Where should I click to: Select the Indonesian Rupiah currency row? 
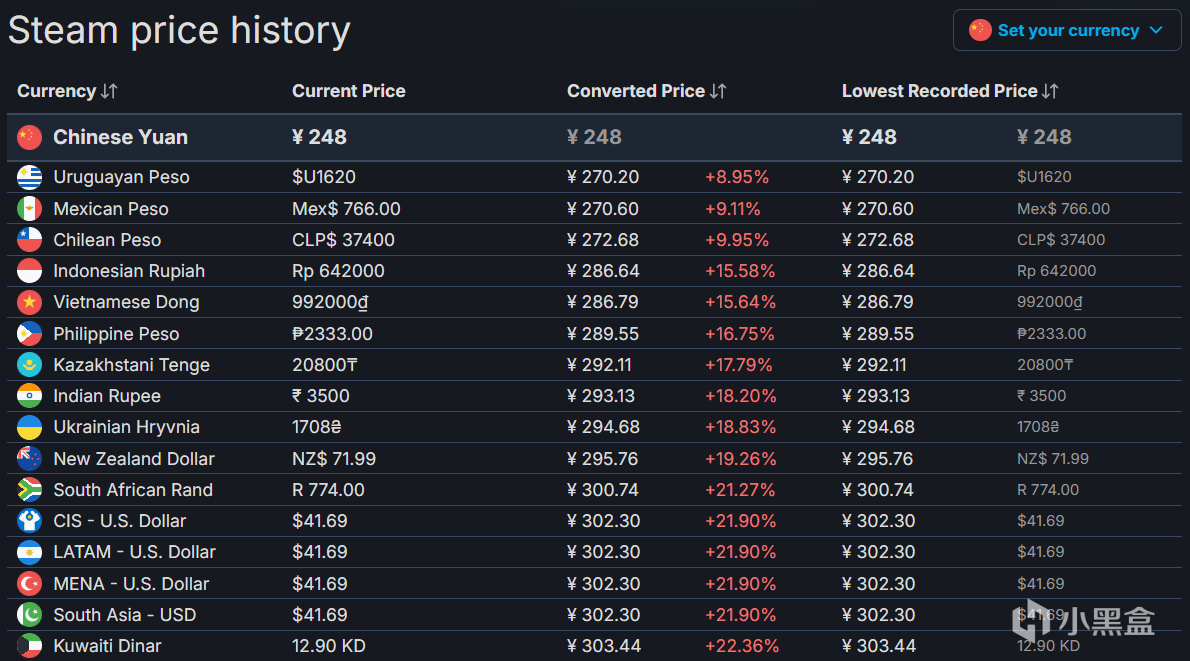pyautogui.click(x=128, y=271)
